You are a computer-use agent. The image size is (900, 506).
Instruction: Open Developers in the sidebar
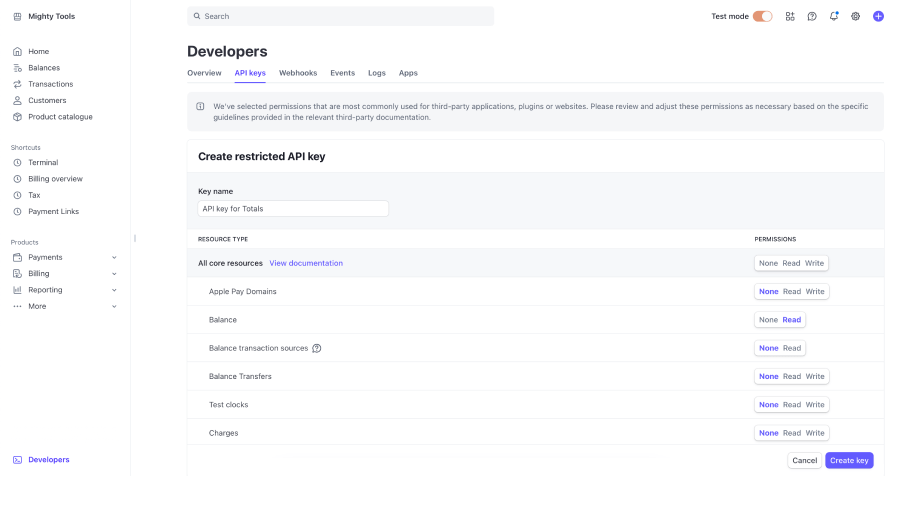49,460
